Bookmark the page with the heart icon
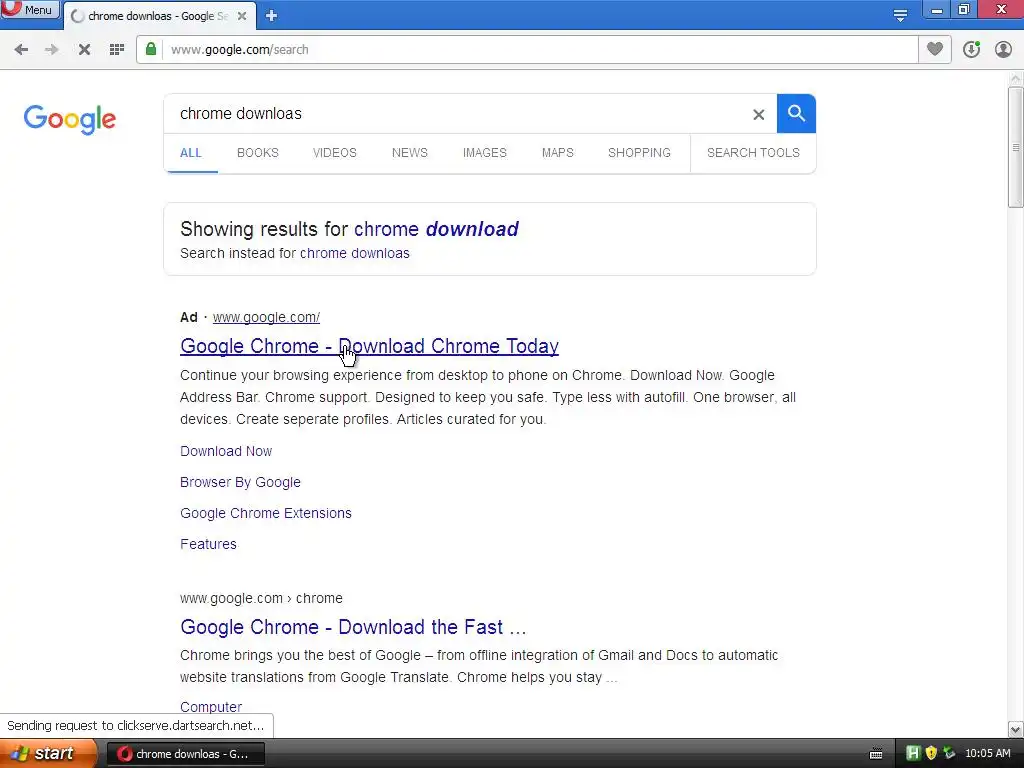This screenshot has width=1024, height=768. click(935, 49)
